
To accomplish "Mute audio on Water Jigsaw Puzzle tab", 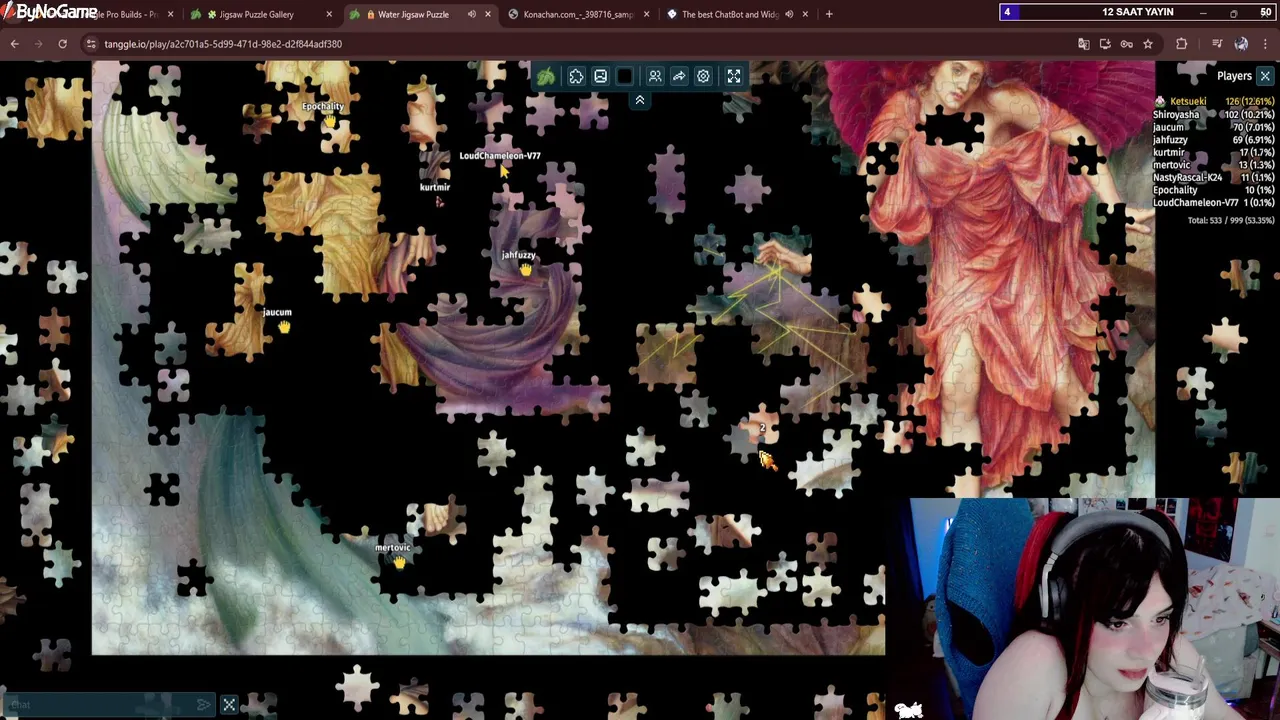I will [x=471, y=14].
